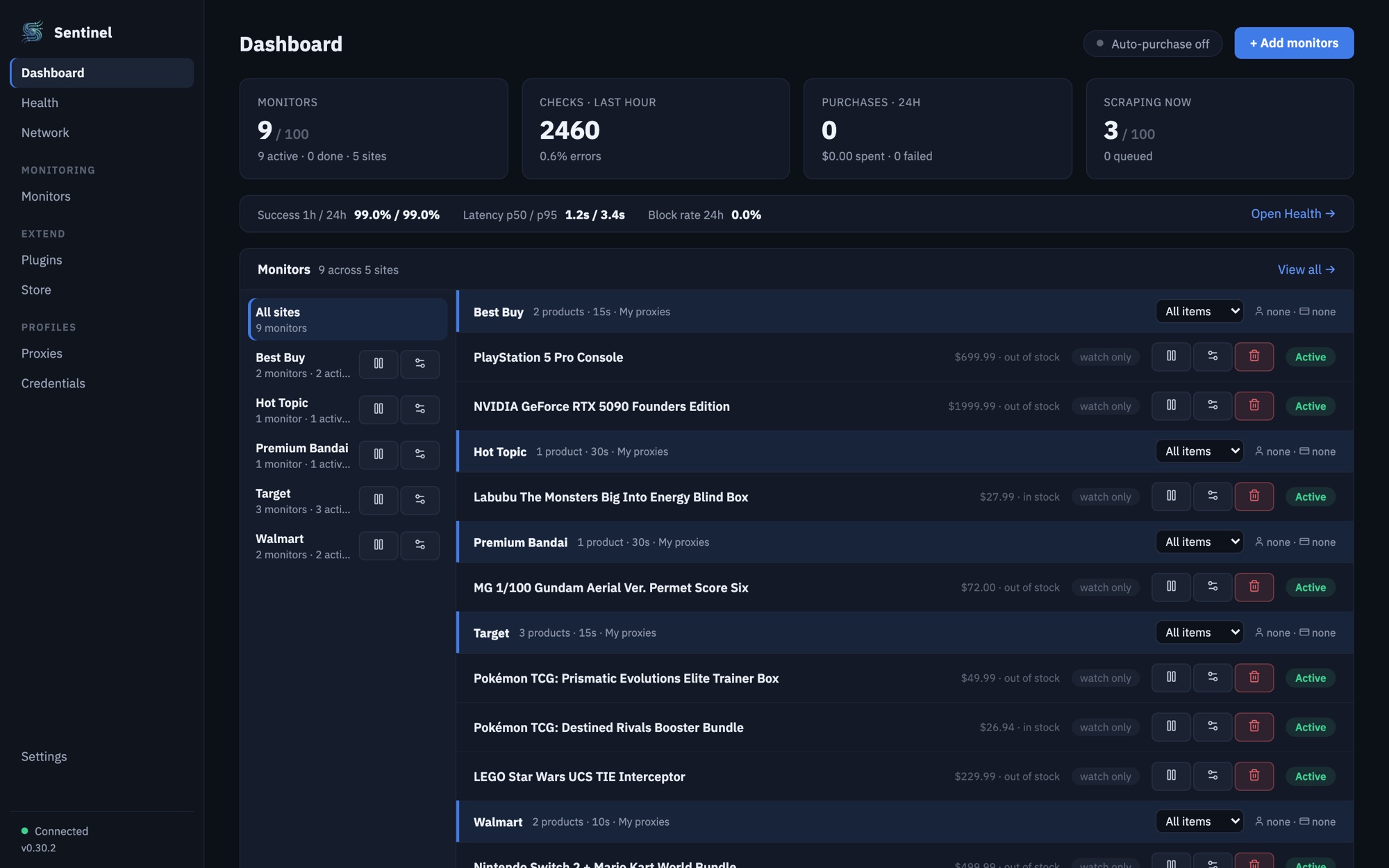Delete the PlayStation 5 Pro Console monitor

[1254, 356]
